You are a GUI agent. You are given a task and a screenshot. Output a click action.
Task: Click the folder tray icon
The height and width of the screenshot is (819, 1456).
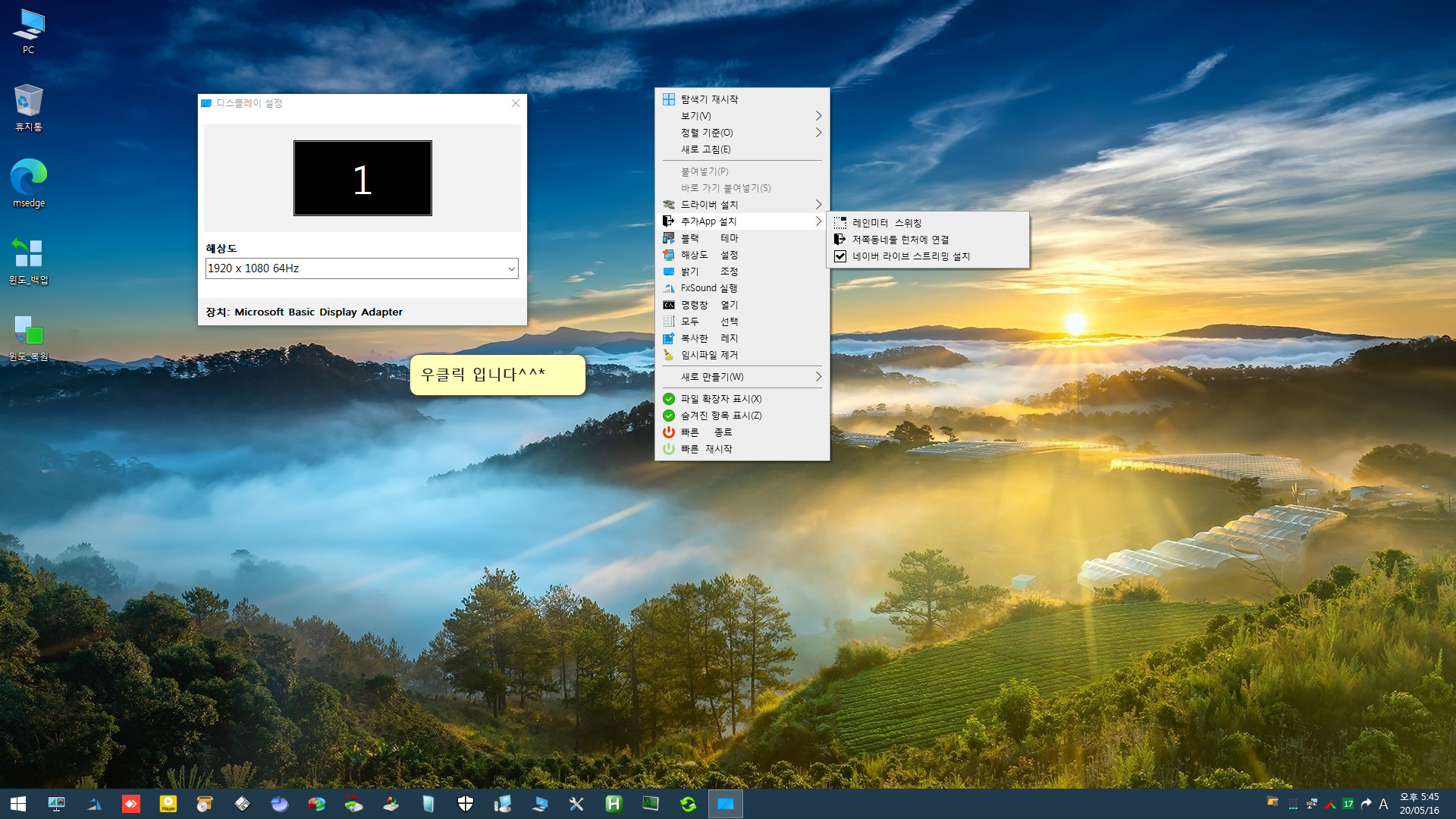[x=1273, y=802]
